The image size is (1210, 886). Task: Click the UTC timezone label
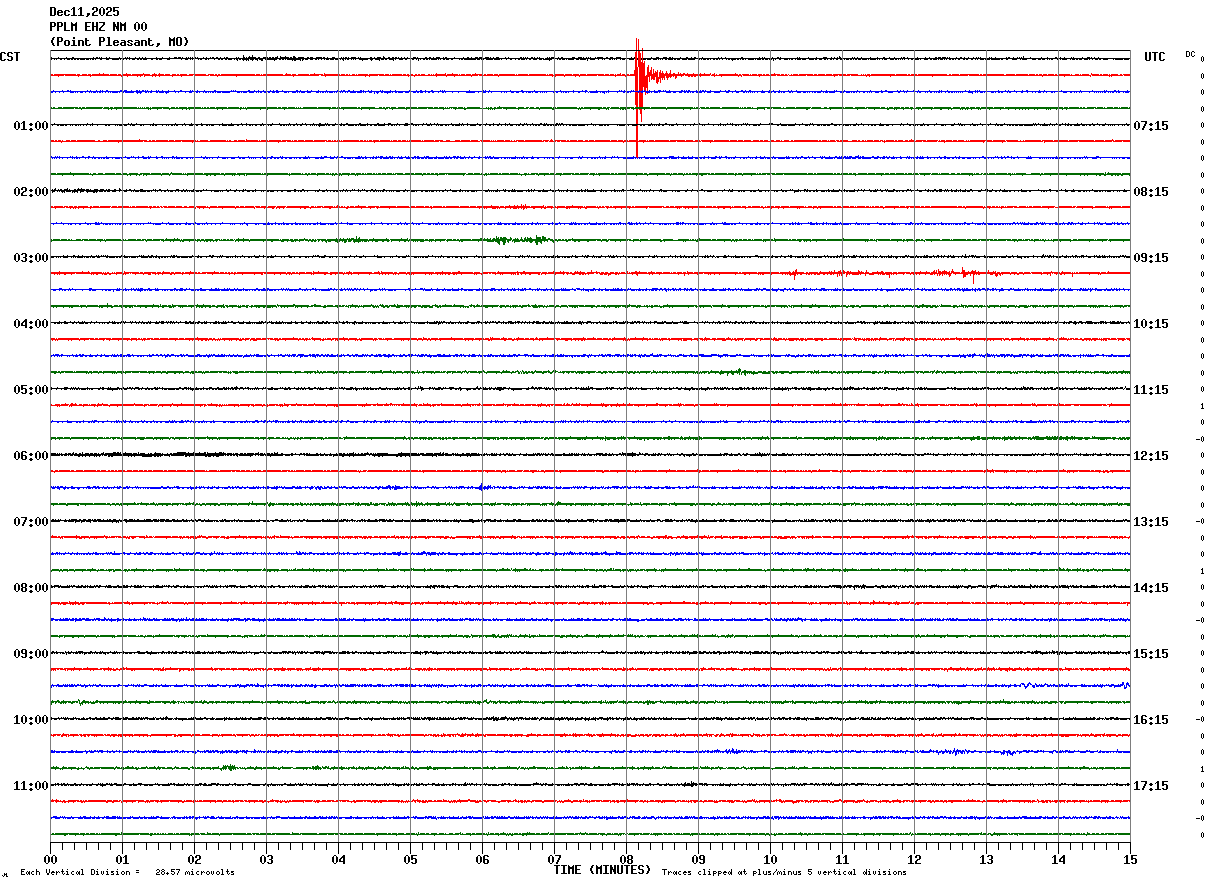tap(1154, 58)
